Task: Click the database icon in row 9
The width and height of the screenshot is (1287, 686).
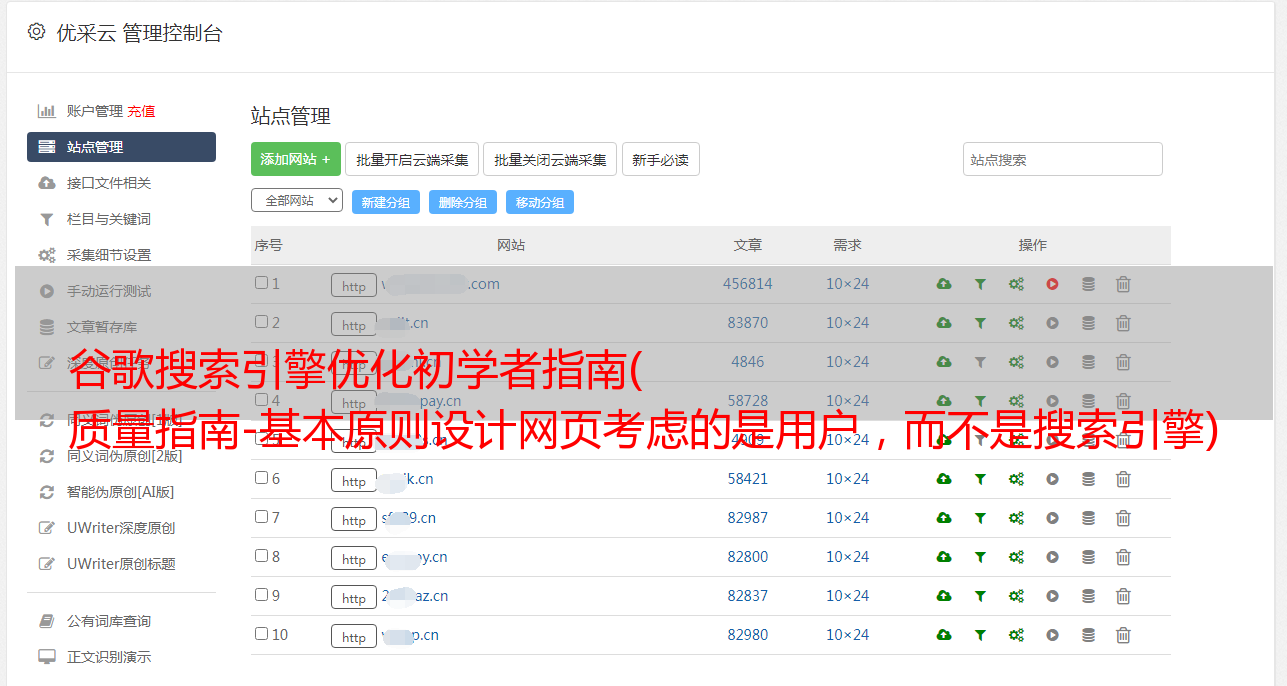Action: coord(1088,596)
